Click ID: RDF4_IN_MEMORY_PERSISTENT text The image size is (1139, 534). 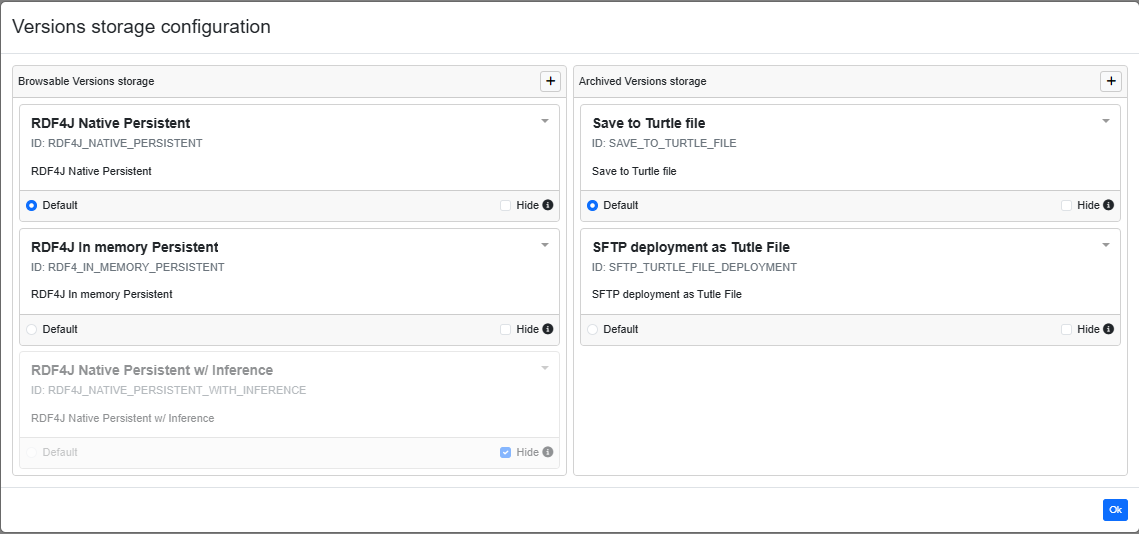(128, 267)
